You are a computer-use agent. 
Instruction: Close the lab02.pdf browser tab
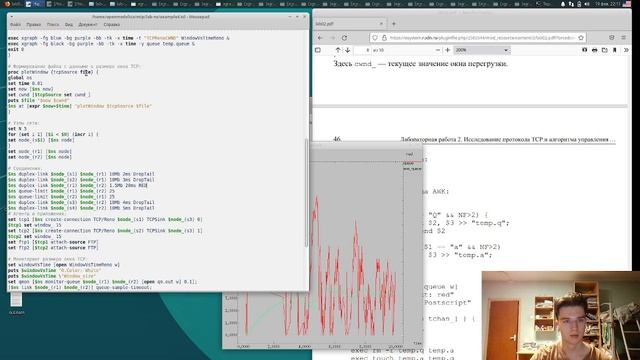(x=381, y=24)
